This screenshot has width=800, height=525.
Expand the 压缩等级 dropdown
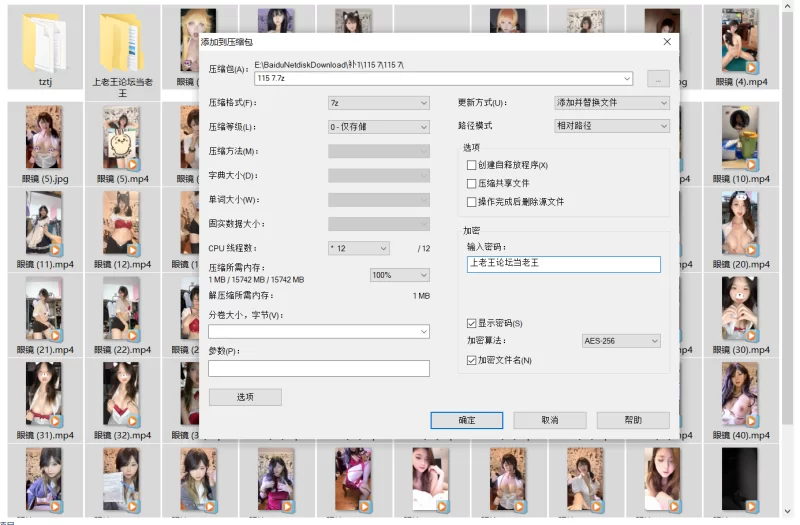378,127
